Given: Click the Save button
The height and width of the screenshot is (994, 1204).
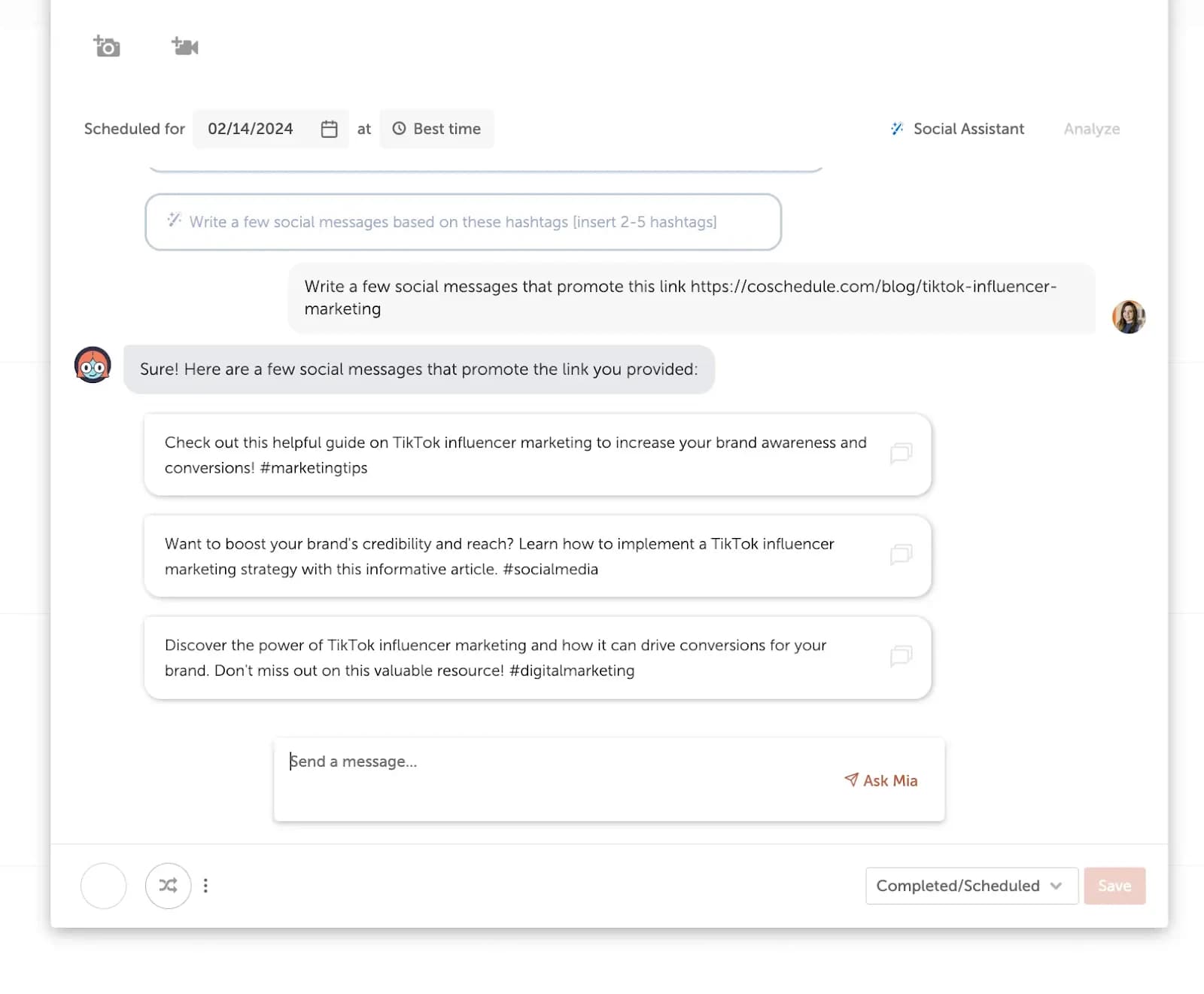Looking at the screenshot, I should [x=1114, y=886].
